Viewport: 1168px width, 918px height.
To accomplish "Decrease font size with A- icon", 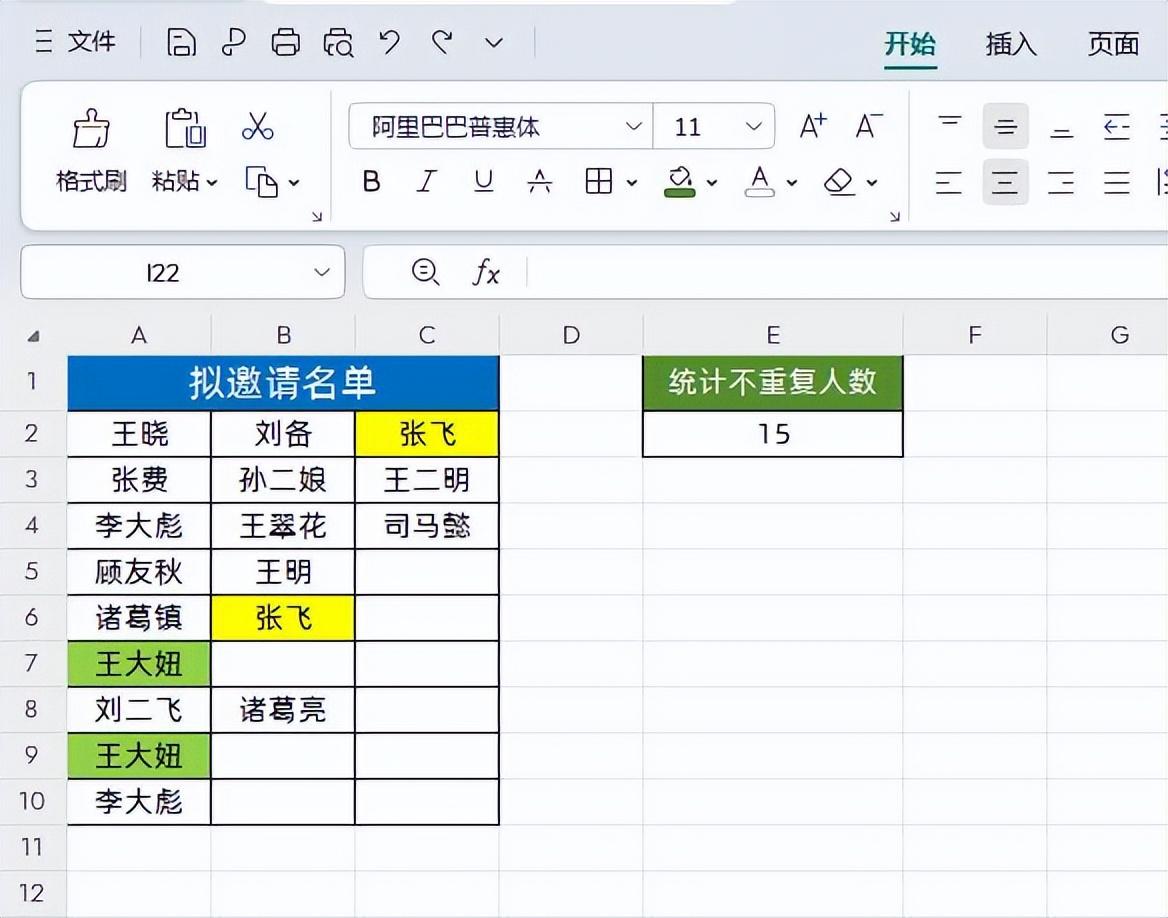I will click(x=869, y=126).
